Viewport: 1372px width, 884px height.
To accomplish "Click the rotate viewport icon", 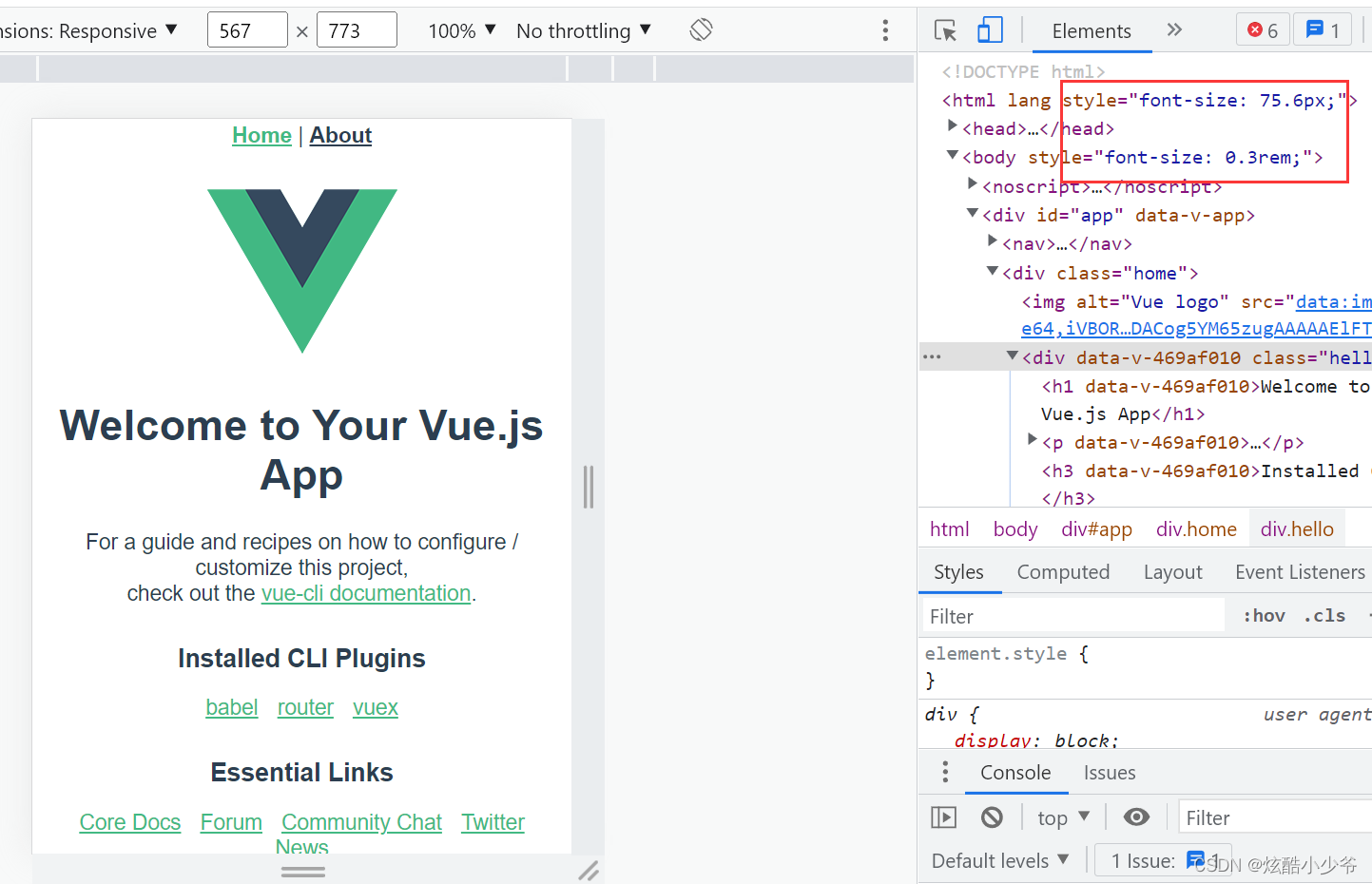I will point(701,30).
